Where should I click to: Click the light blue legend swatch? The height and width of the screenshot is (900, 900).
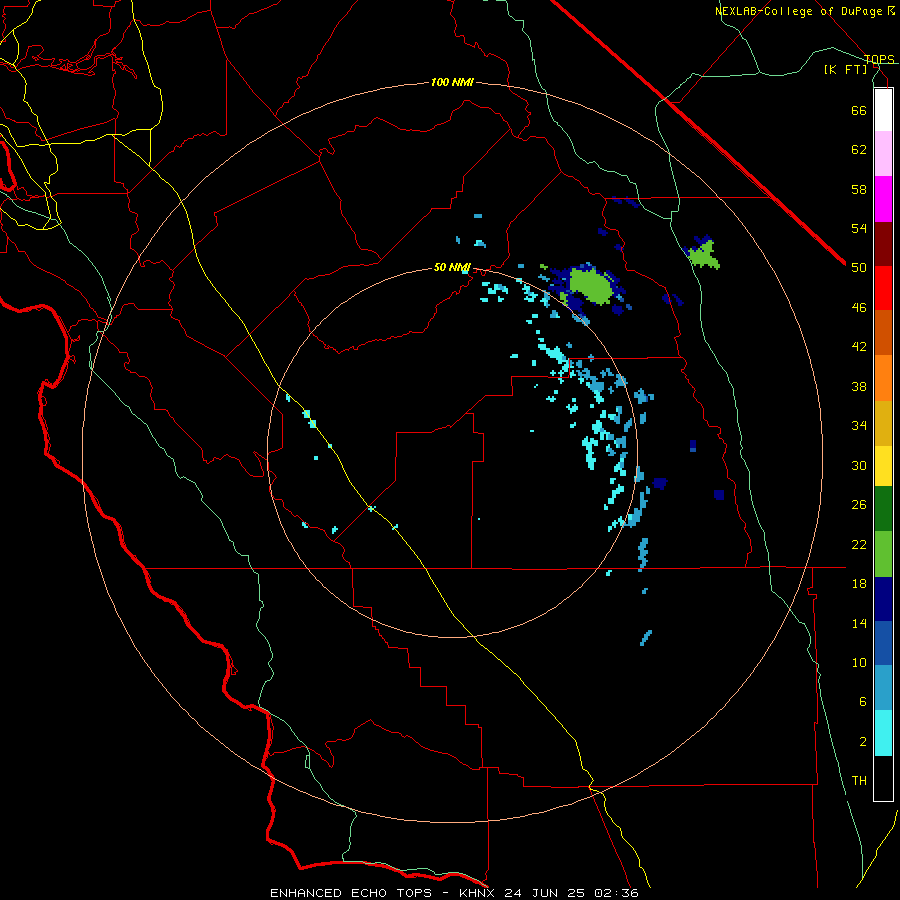tap(883, 688)
